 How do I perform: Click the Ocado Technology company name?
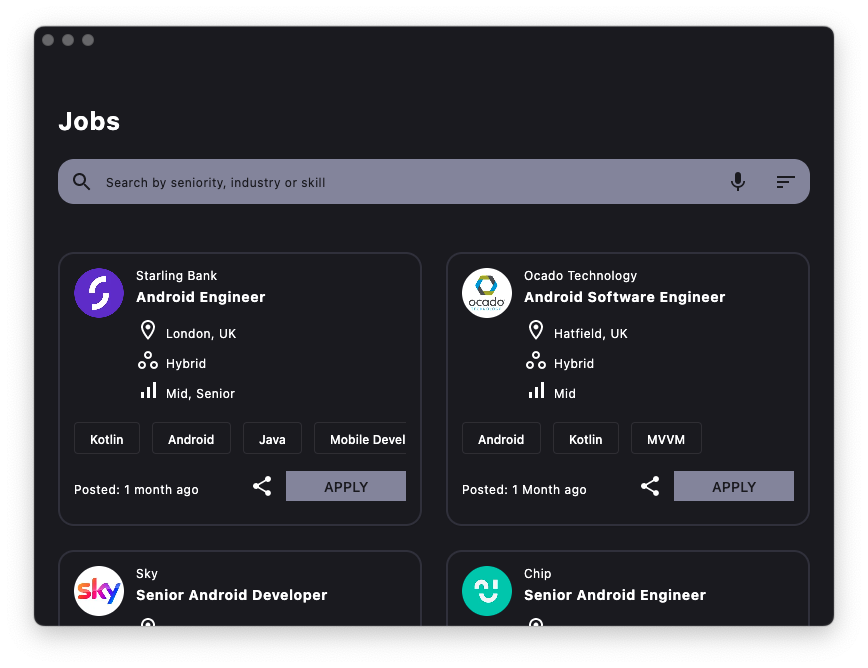(x=581, y=276)
